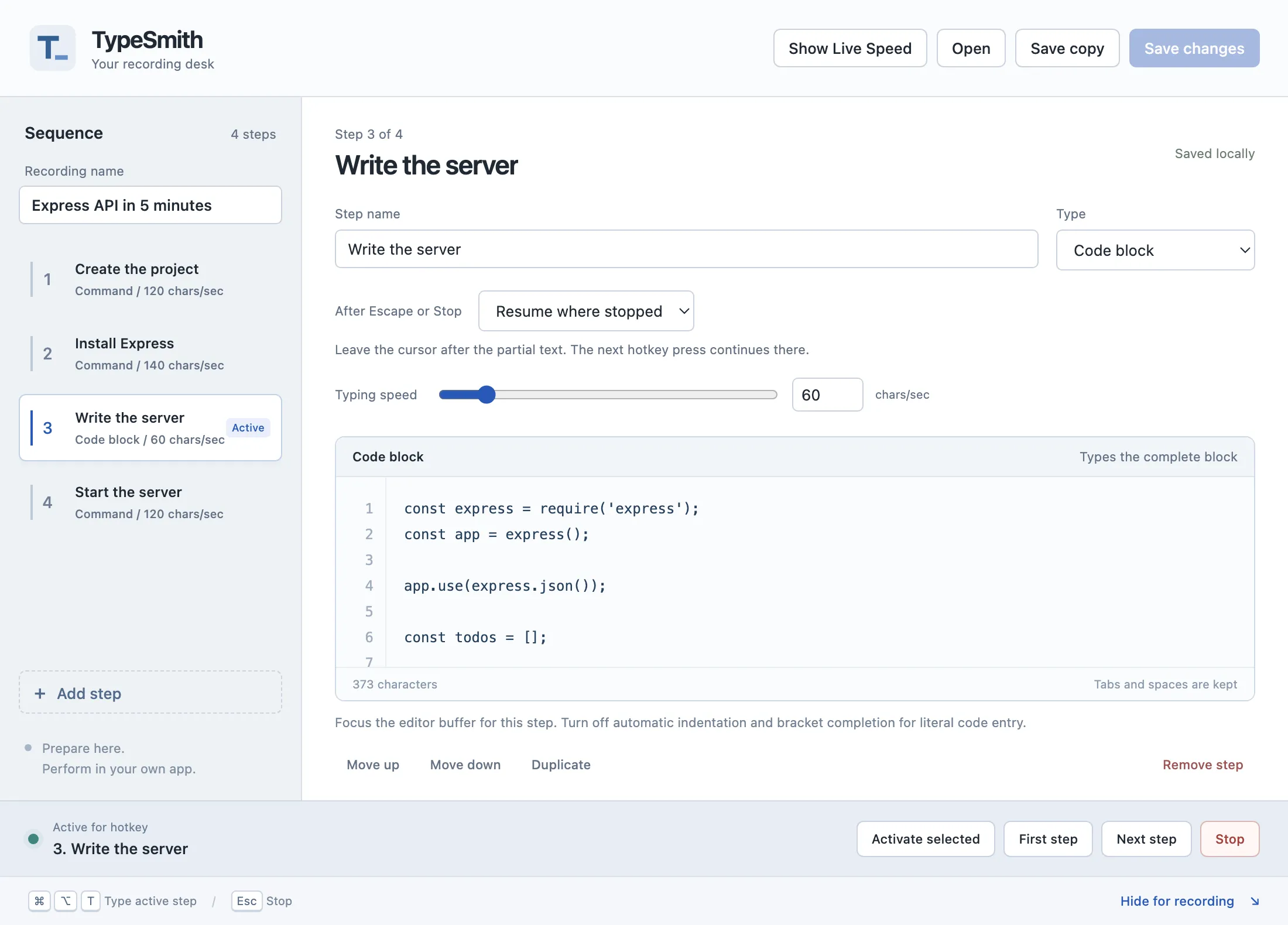
Task: Click the Active badge on step 3
Action: (248, 427)
